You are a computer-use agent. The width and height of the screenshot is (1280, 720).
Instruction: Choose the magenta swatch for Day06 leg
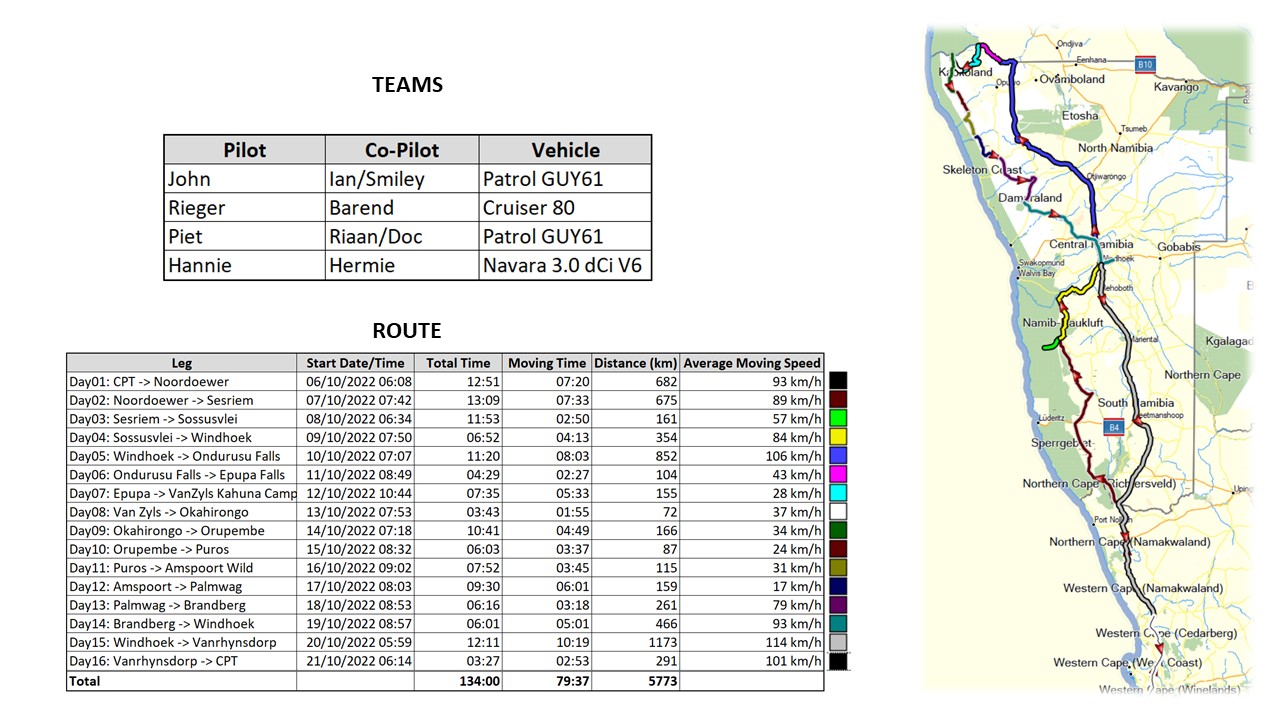(838, 474)
